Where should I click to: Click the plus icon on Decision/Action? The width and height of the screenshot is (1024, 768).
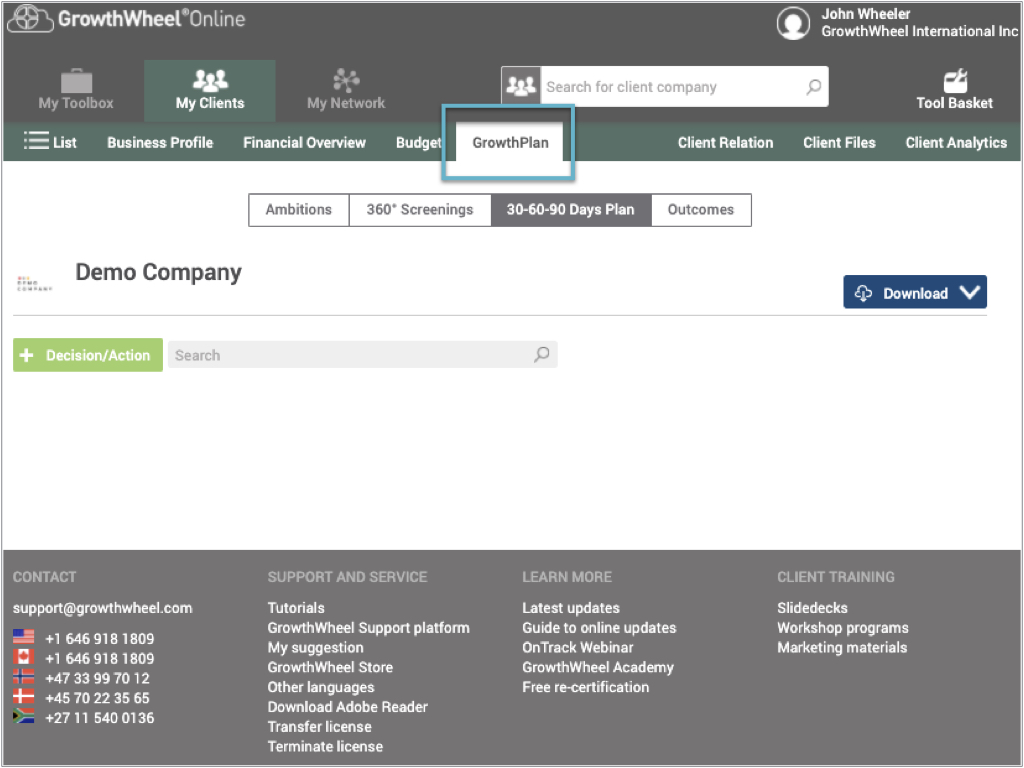(x=27, y=355)
